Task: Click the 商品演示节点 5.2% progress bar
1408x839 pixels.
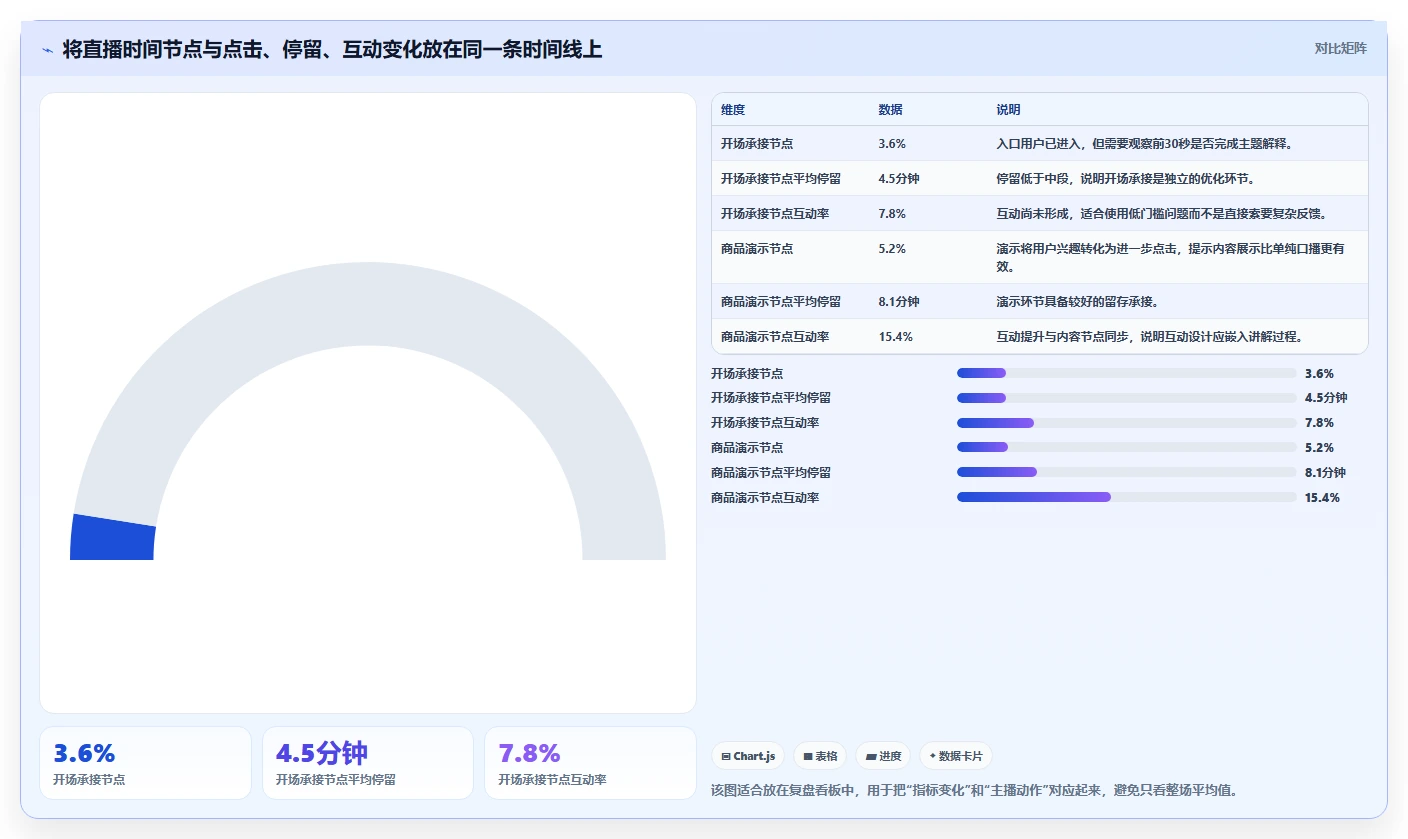Action: pyautogui.click(x=1126, y=447)
